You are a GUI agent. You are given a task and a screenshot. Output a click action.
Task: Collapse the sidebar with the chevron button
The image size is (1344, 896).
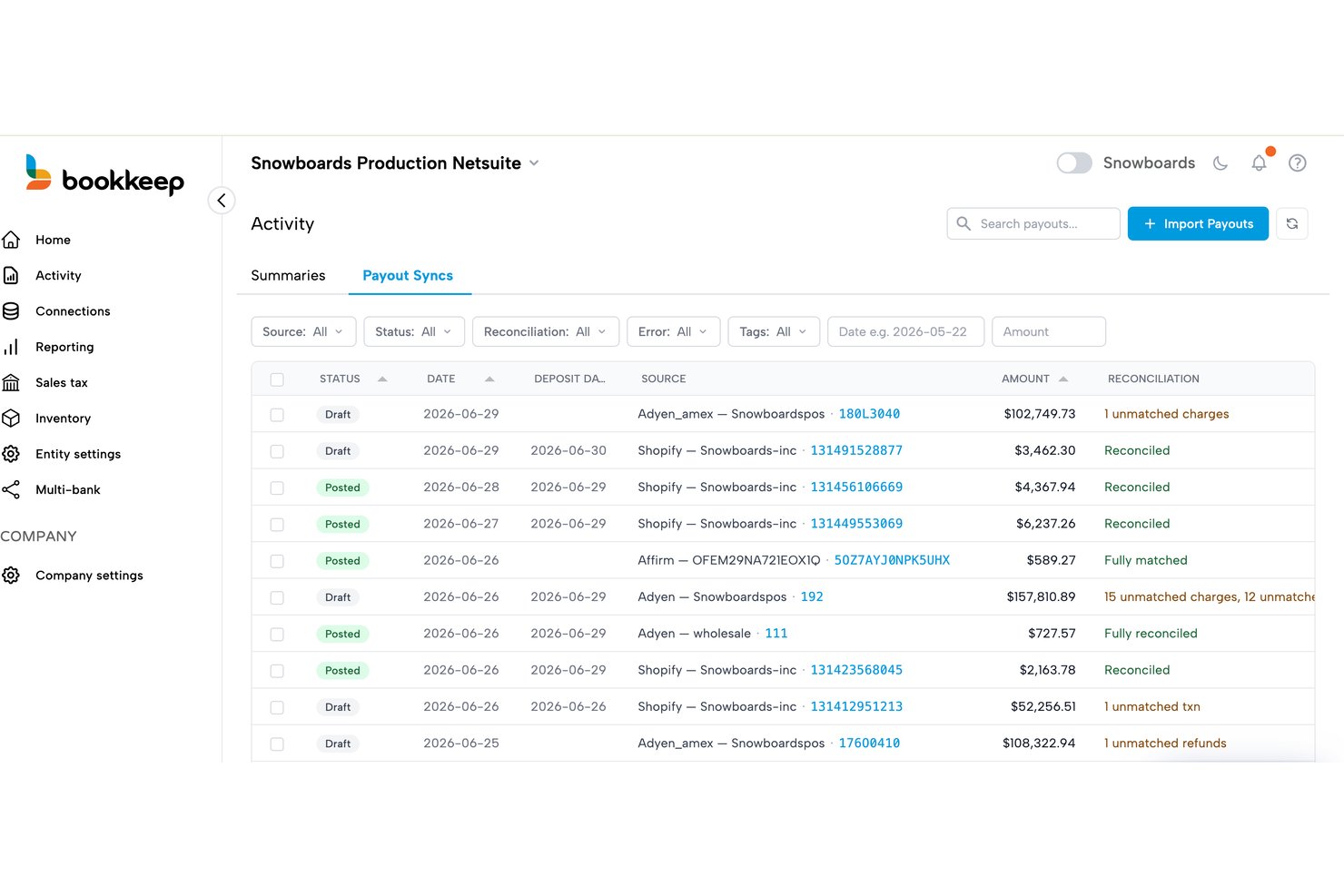[x=222, y=201]
